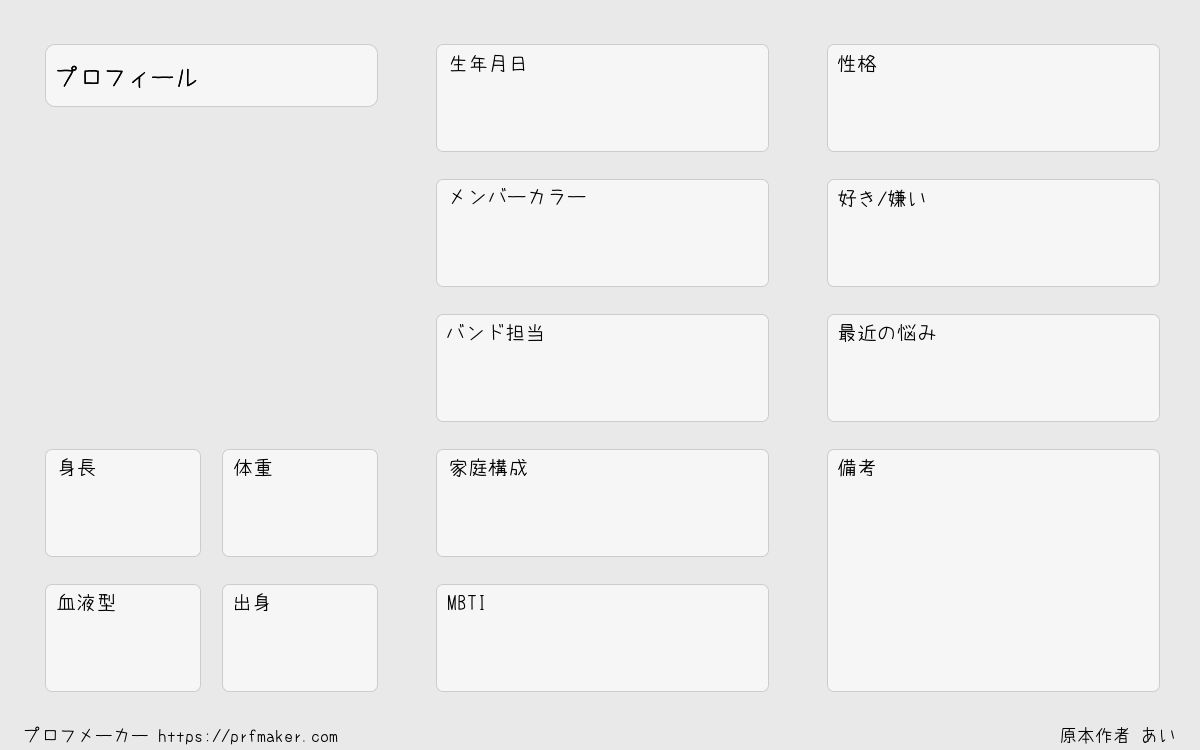This screenshot has height=750, width=1200.
Task: Click the 血液型 box
Action: 123,638
